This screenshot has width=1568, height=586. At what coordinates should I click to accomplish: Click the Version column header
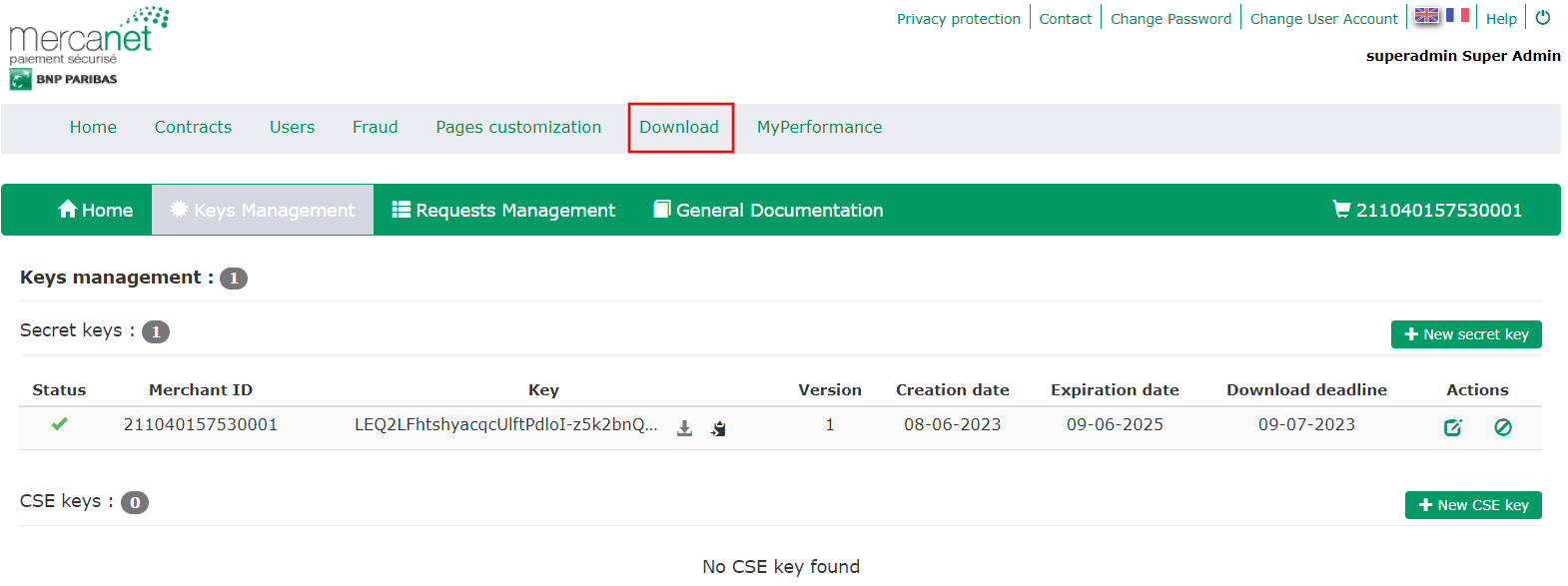point(830,390)
